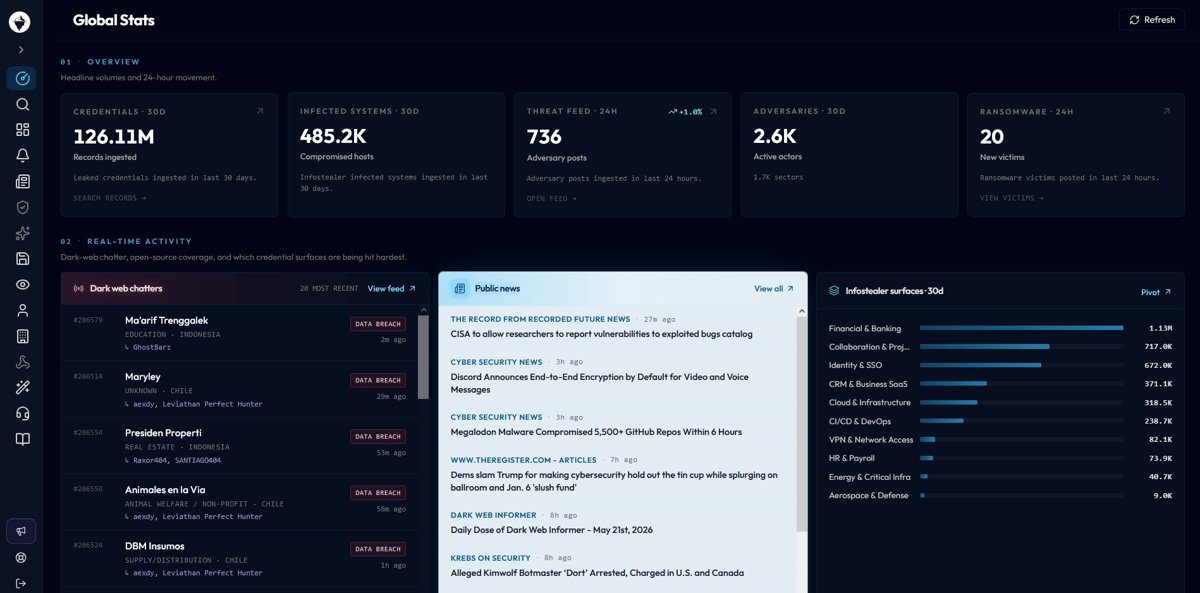1200x593 pixels.
Task: Click the View Victims link
Action: [x=1012, y=198]
